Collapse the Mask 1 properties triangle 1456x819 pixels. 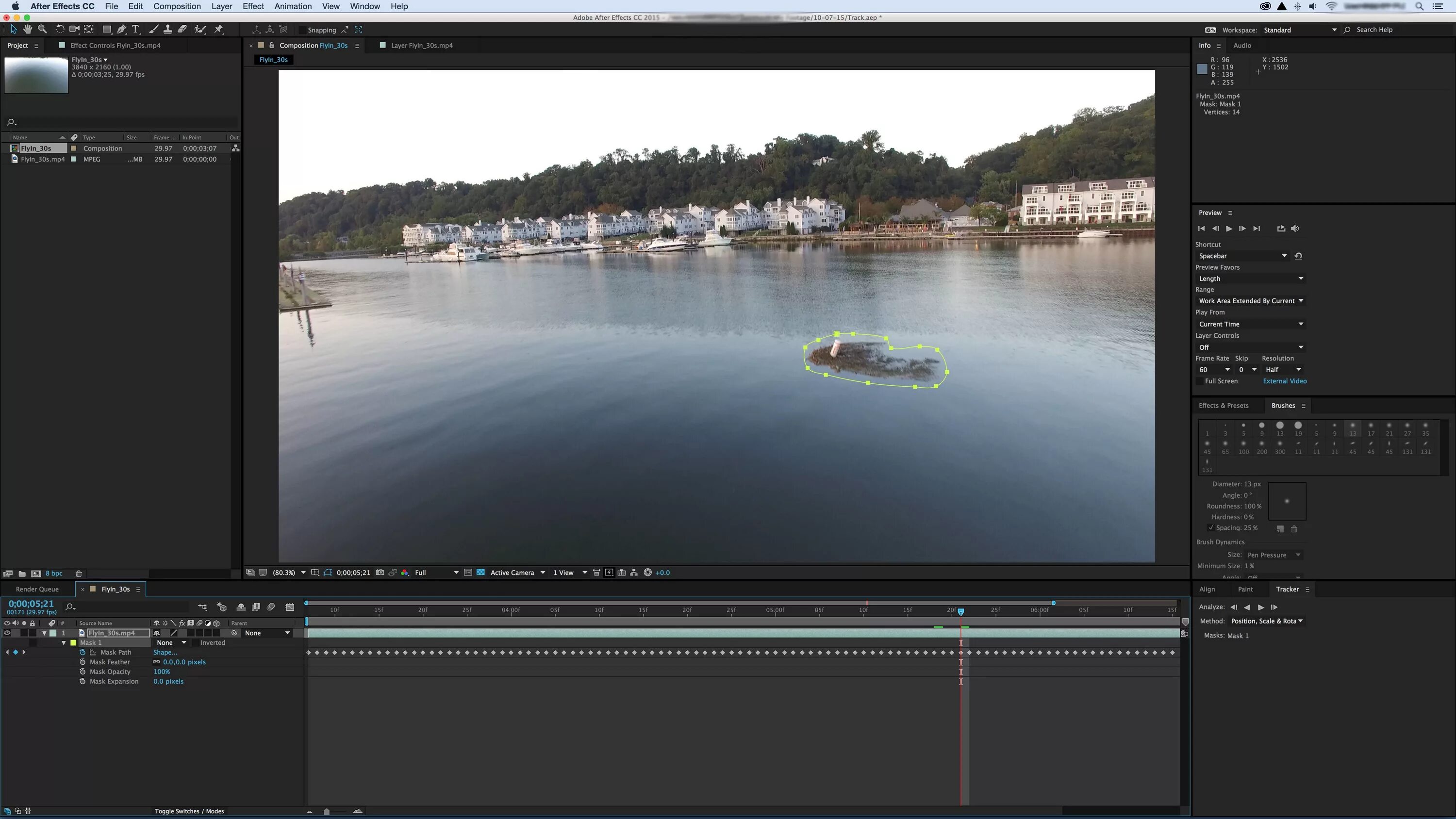coord(63,643)
